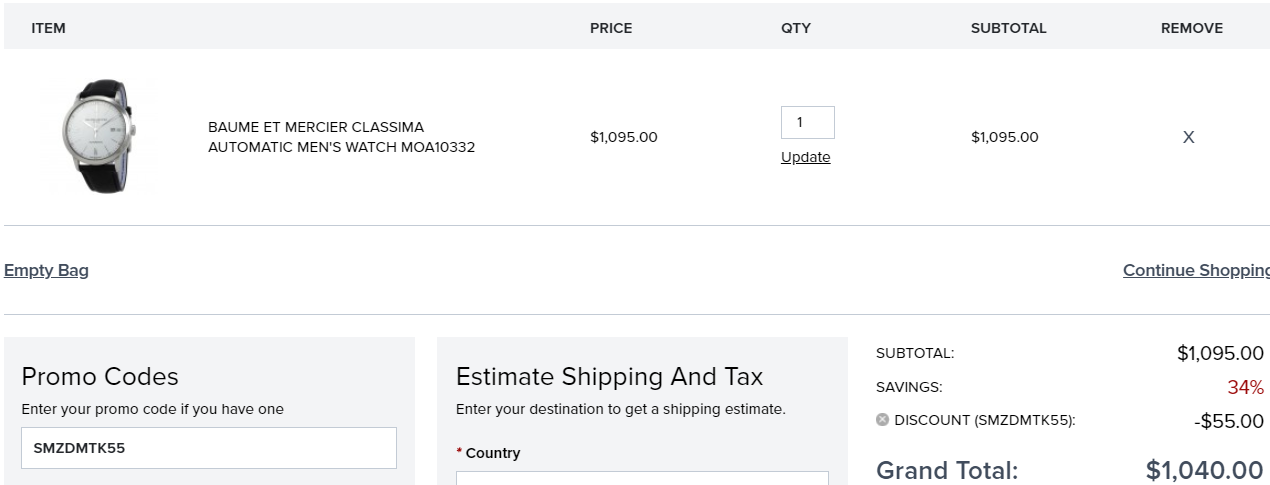Open the Baume et Mercier watch thumbnail

(99, 137)
